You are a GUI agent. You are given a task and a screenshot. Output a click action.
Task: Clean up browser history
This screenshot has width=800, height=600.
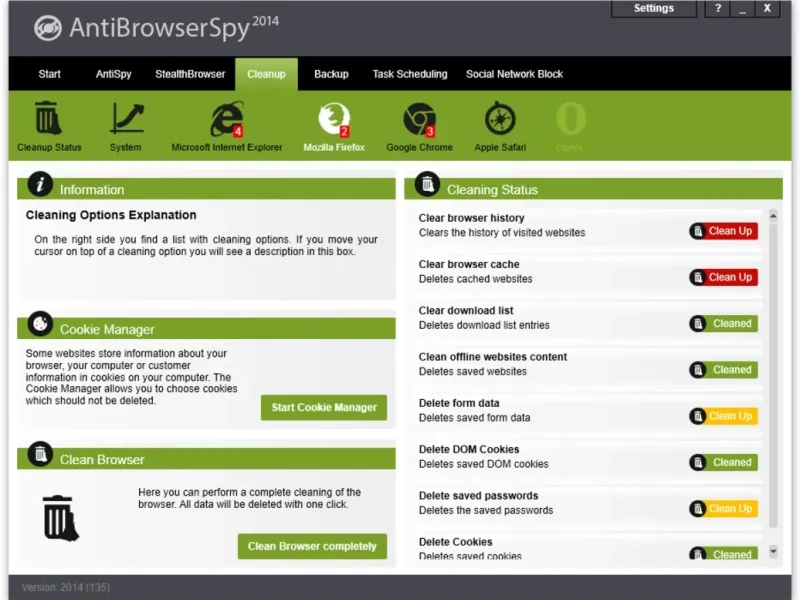click(723, 231)
